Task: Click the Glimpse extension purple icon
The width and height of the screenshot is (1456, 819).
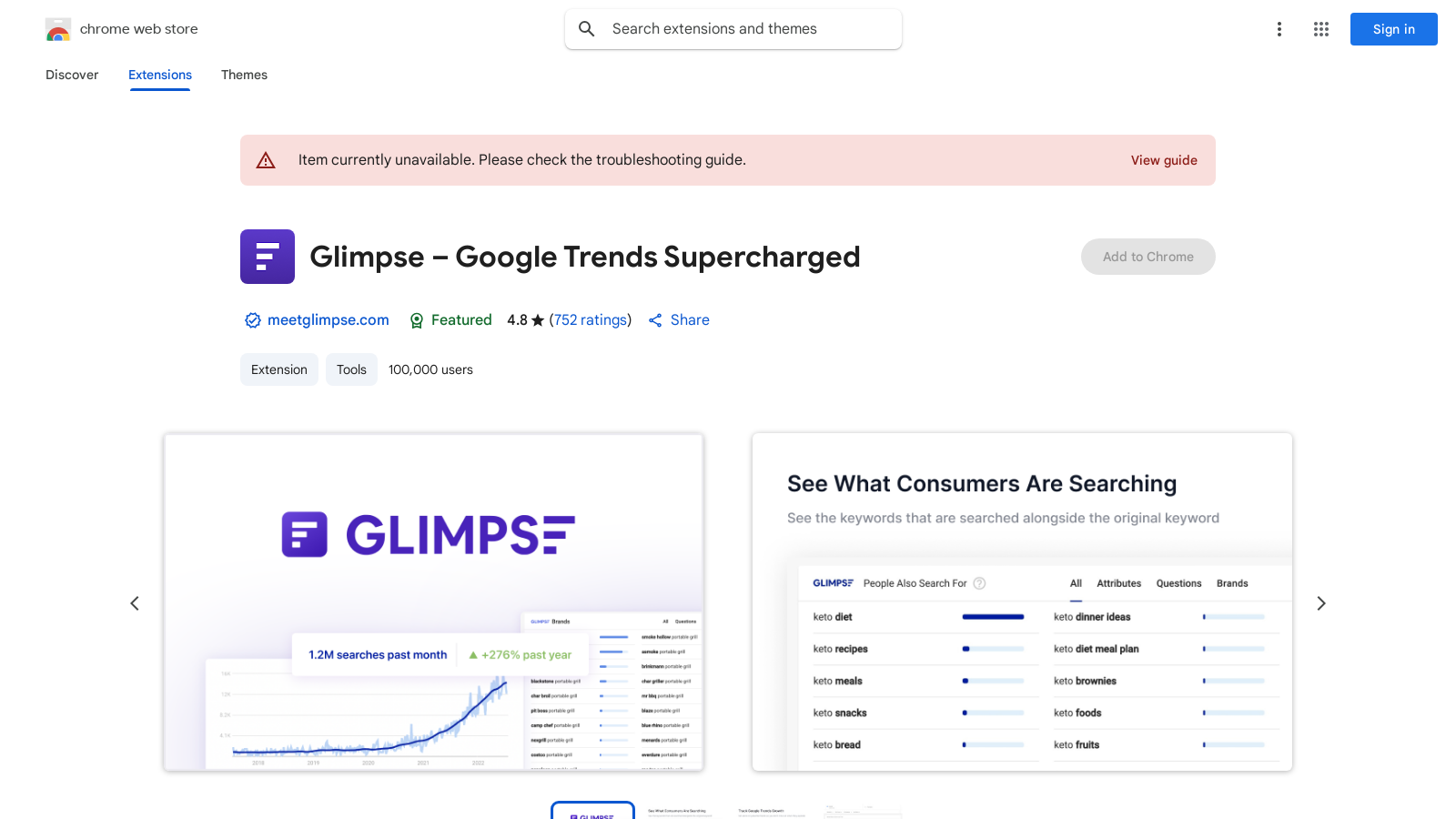Action: pos(267,257)
